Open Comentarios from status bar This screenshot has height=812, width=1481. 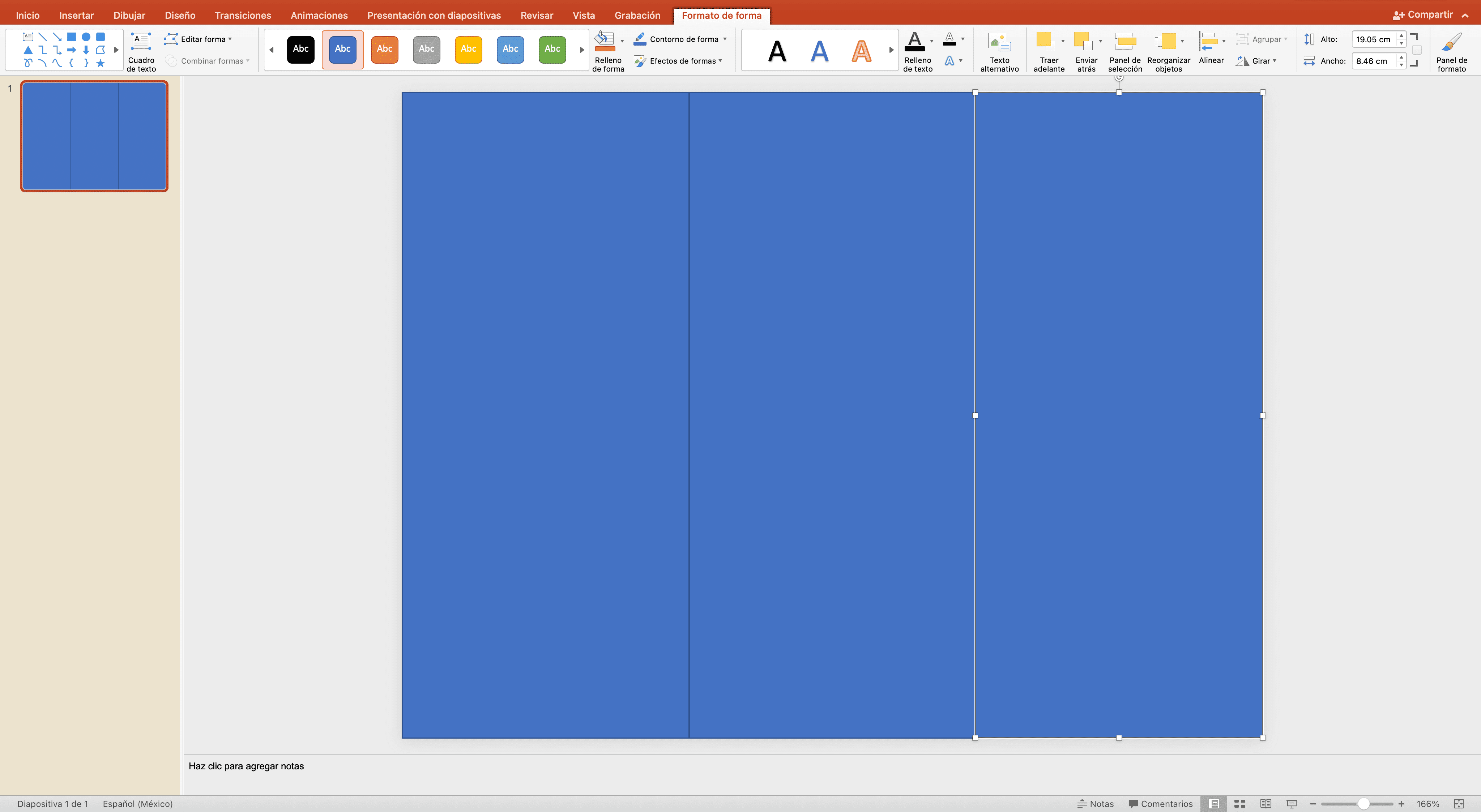(x=1160, y=803)
